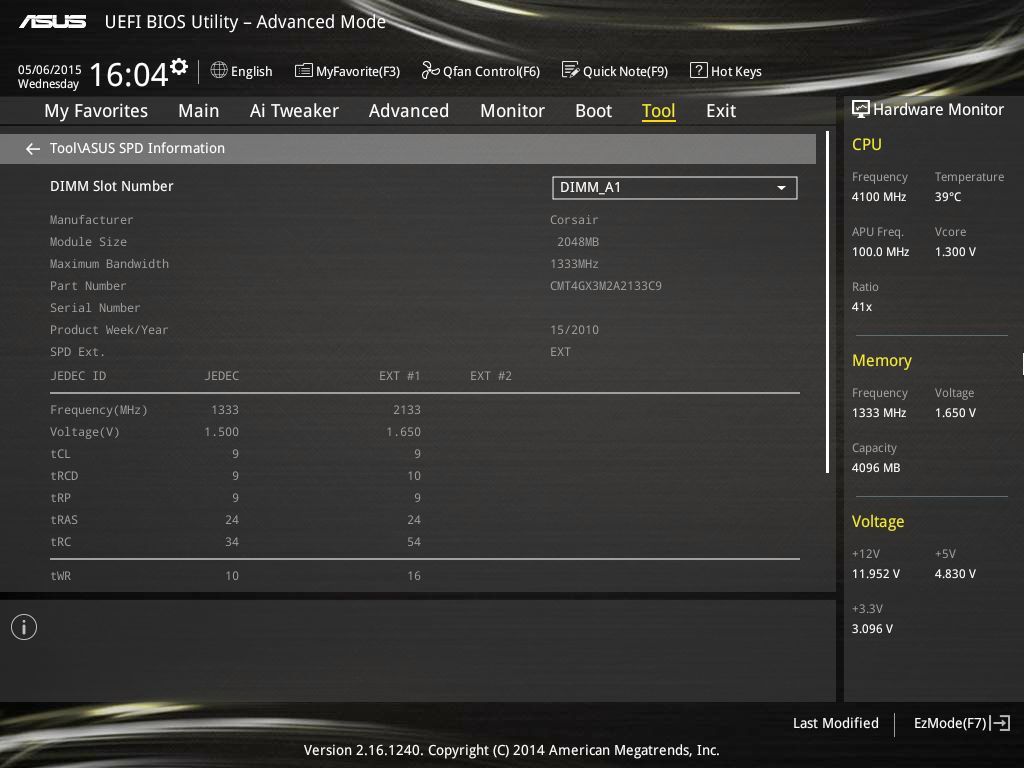Switch to the Monitor tab
This screenshot has width=1024, height=768.
512,111
